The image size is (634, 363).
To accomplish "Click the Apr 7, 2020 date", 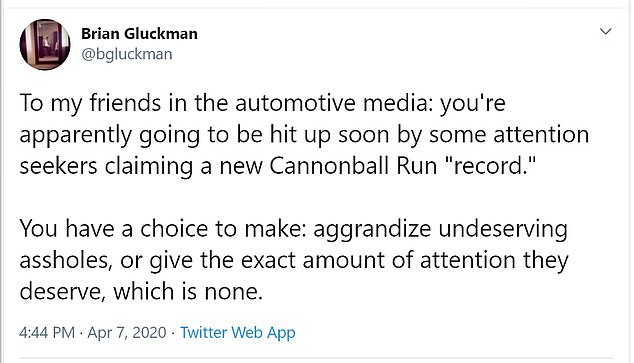I will [x=127, y=333].
